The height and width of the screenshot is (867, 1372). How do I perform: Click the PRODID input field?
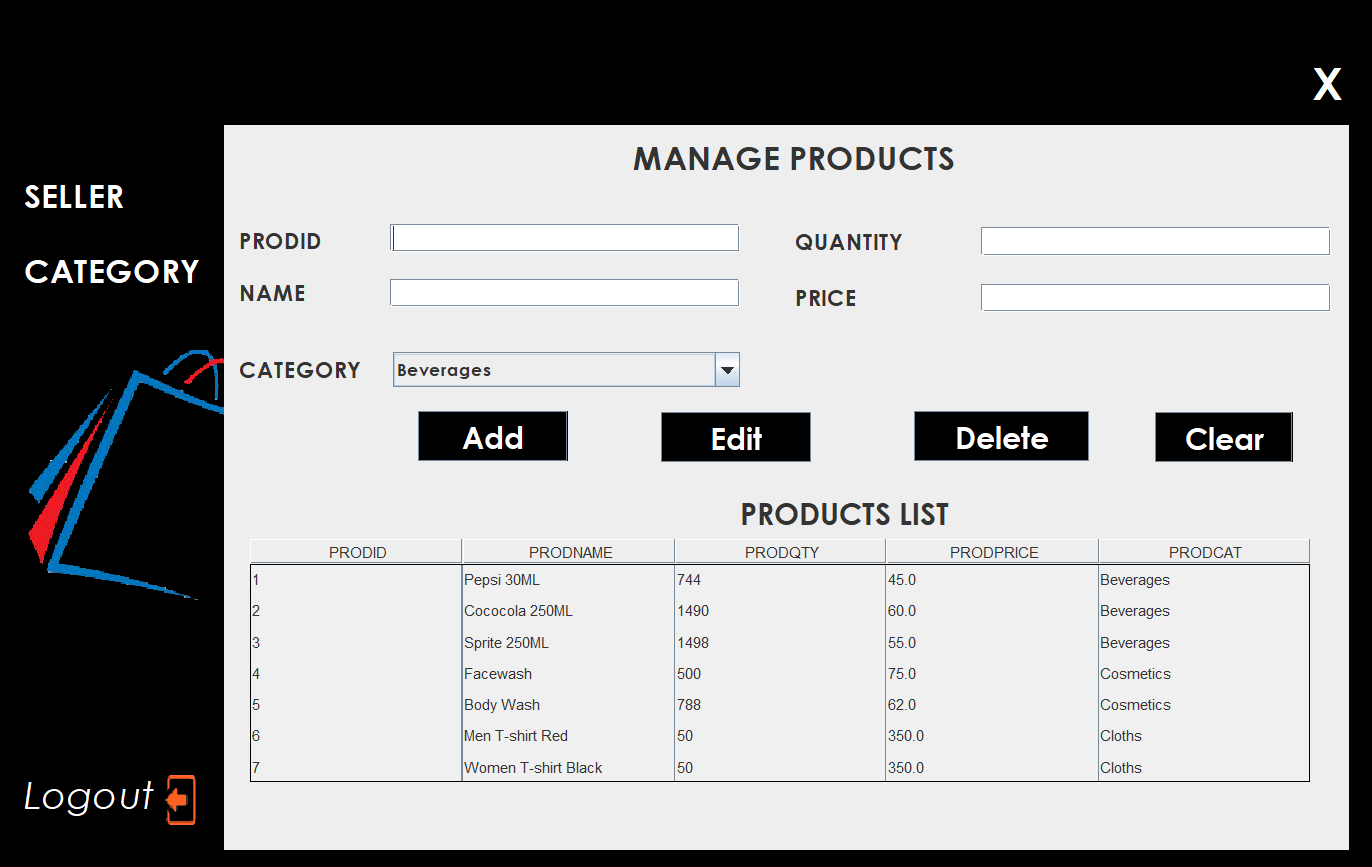pos(564,237)
